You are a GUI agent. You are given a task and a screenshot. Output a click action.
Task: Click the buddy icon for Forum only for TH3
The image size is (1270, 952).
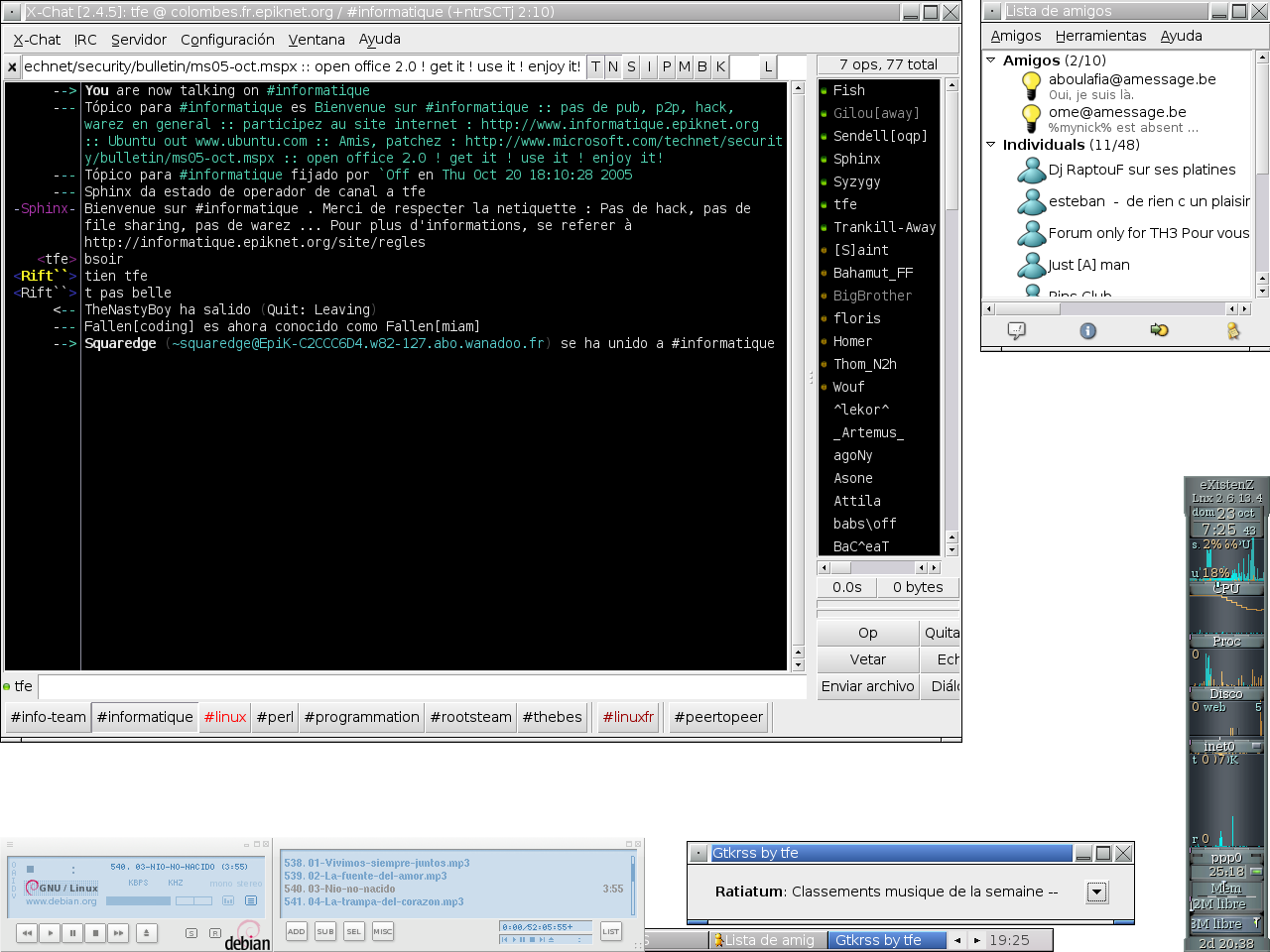click(1032, 234)
